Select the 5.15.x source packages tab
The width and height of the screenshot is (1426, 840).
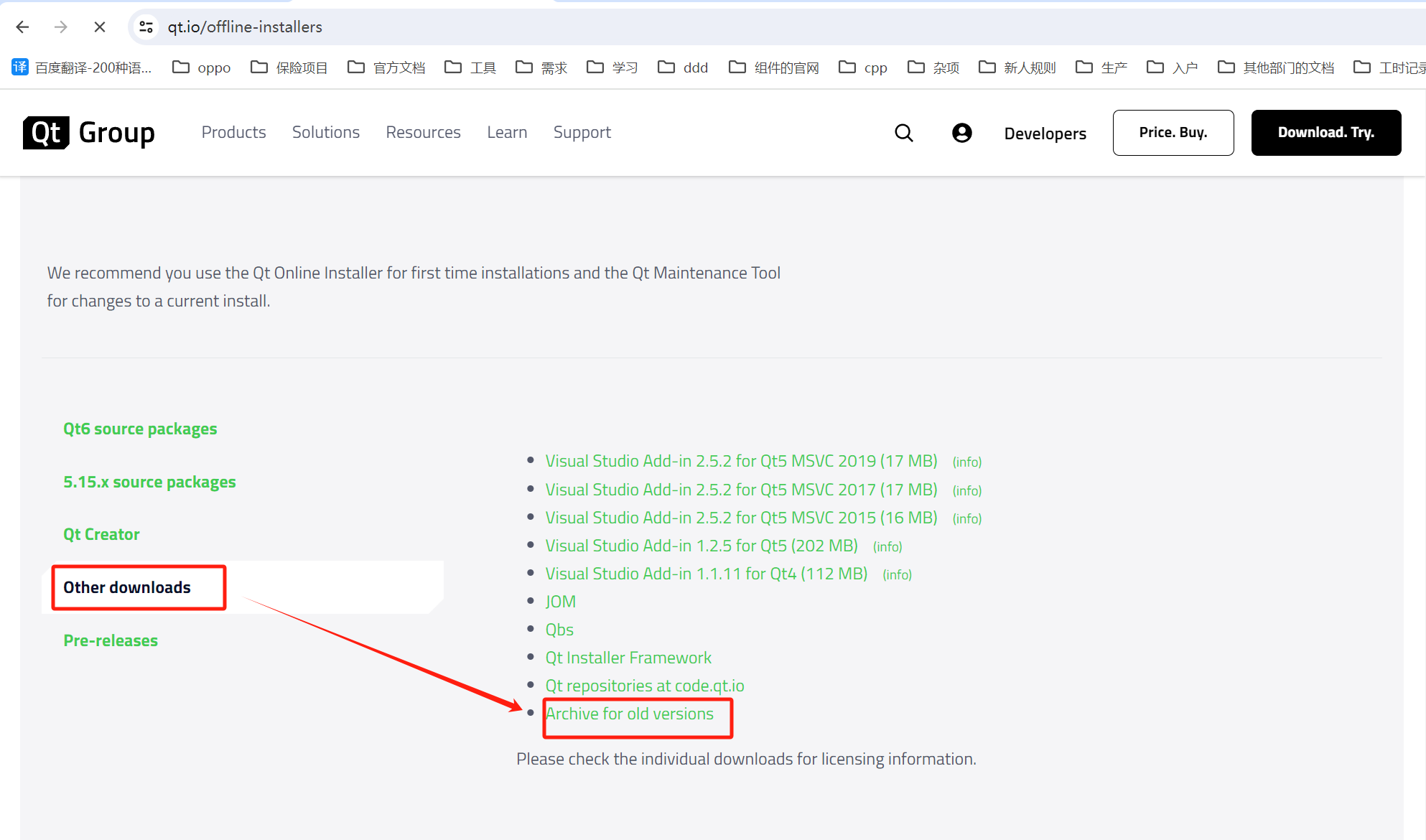(149, 482)
